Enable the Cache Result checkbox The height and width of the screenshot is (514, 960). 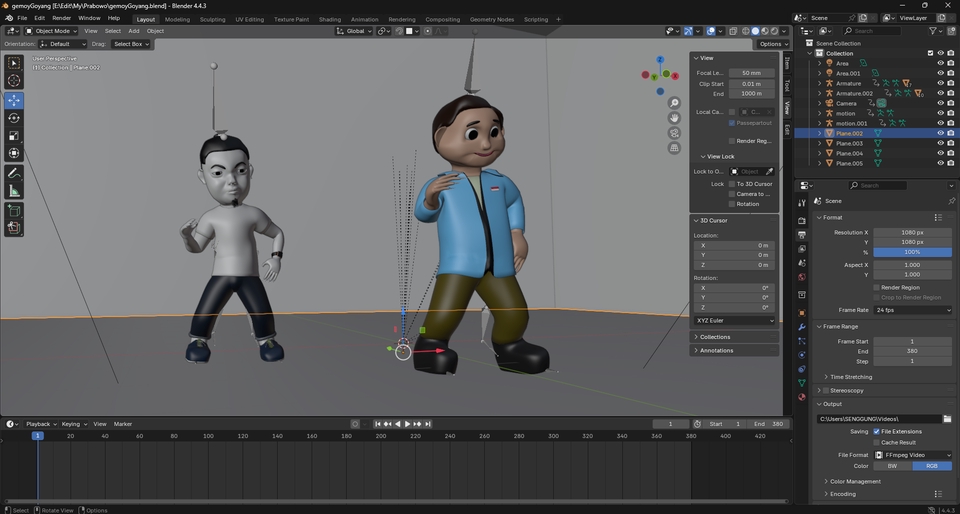(x=876, y=442)
